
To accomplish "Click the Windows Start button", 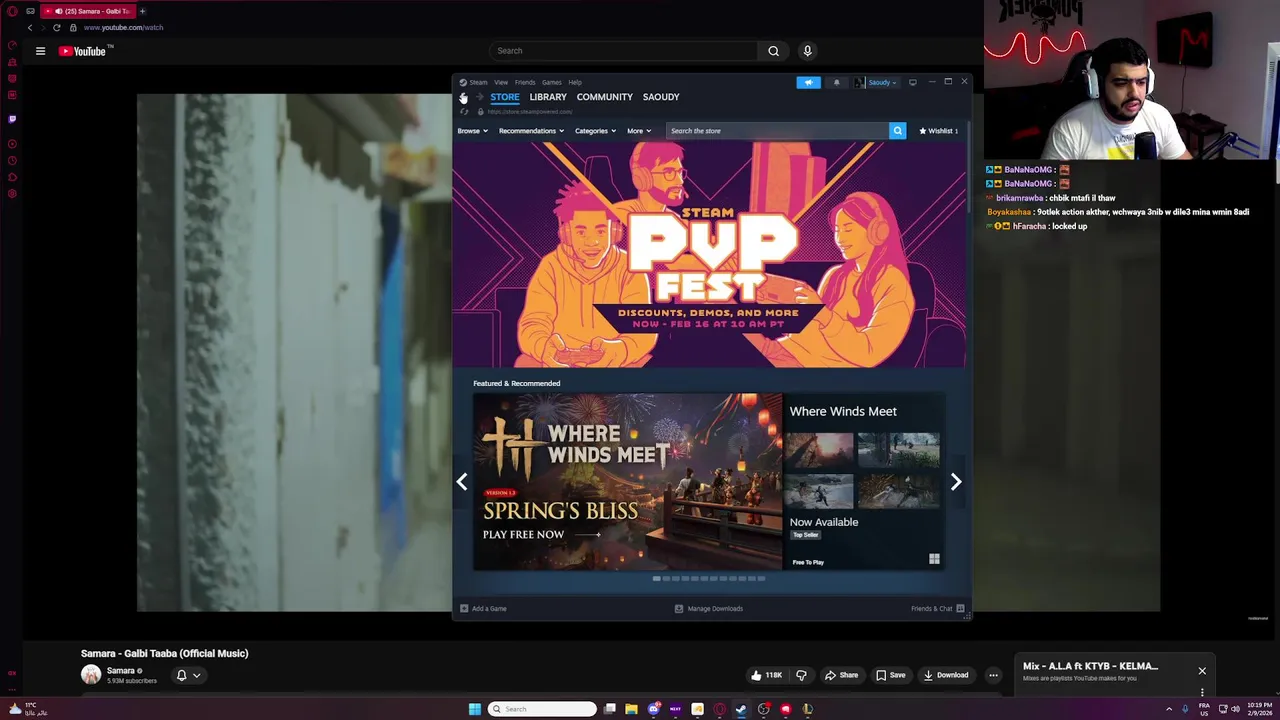I will 475,709.
